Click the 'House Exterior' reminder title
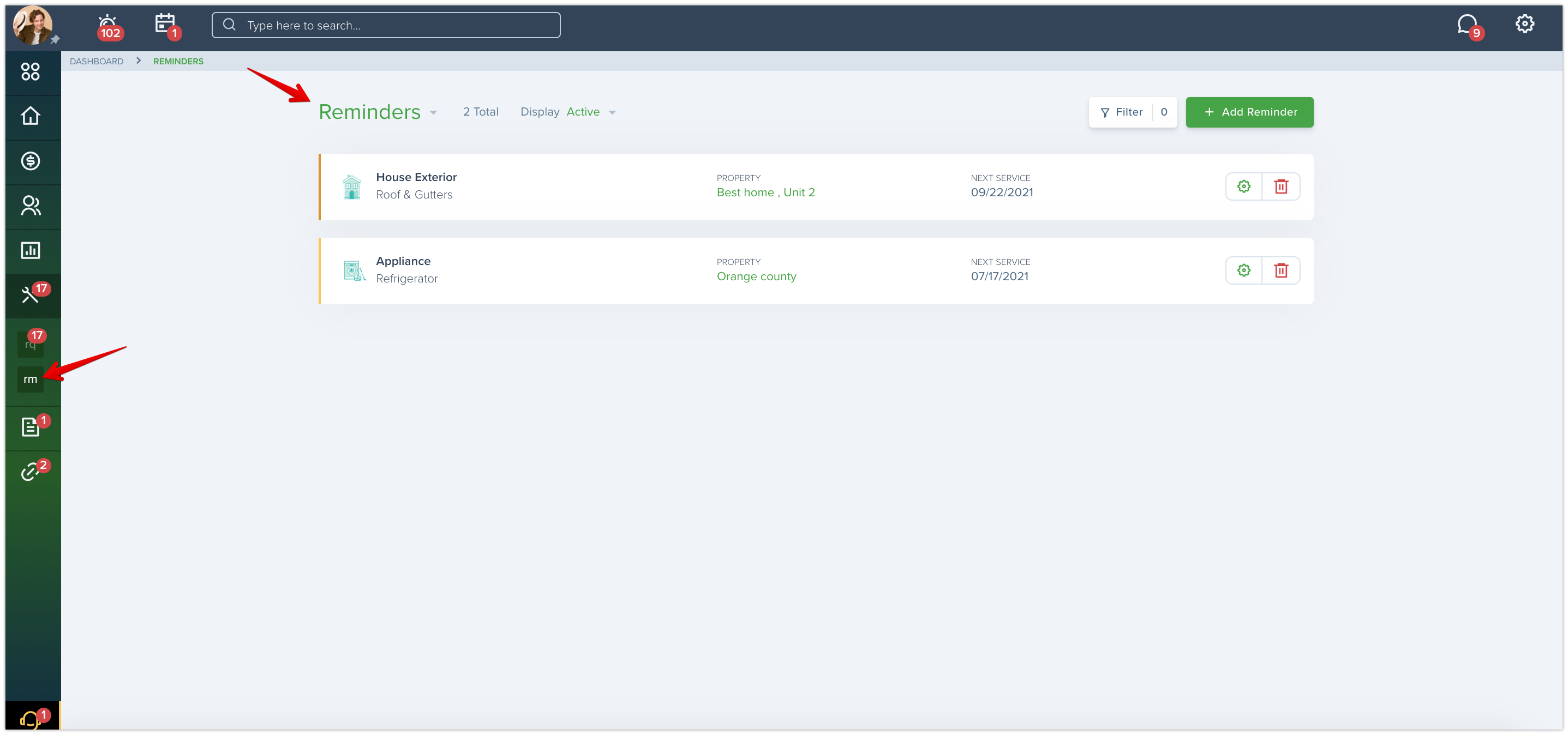 [416, 177]
